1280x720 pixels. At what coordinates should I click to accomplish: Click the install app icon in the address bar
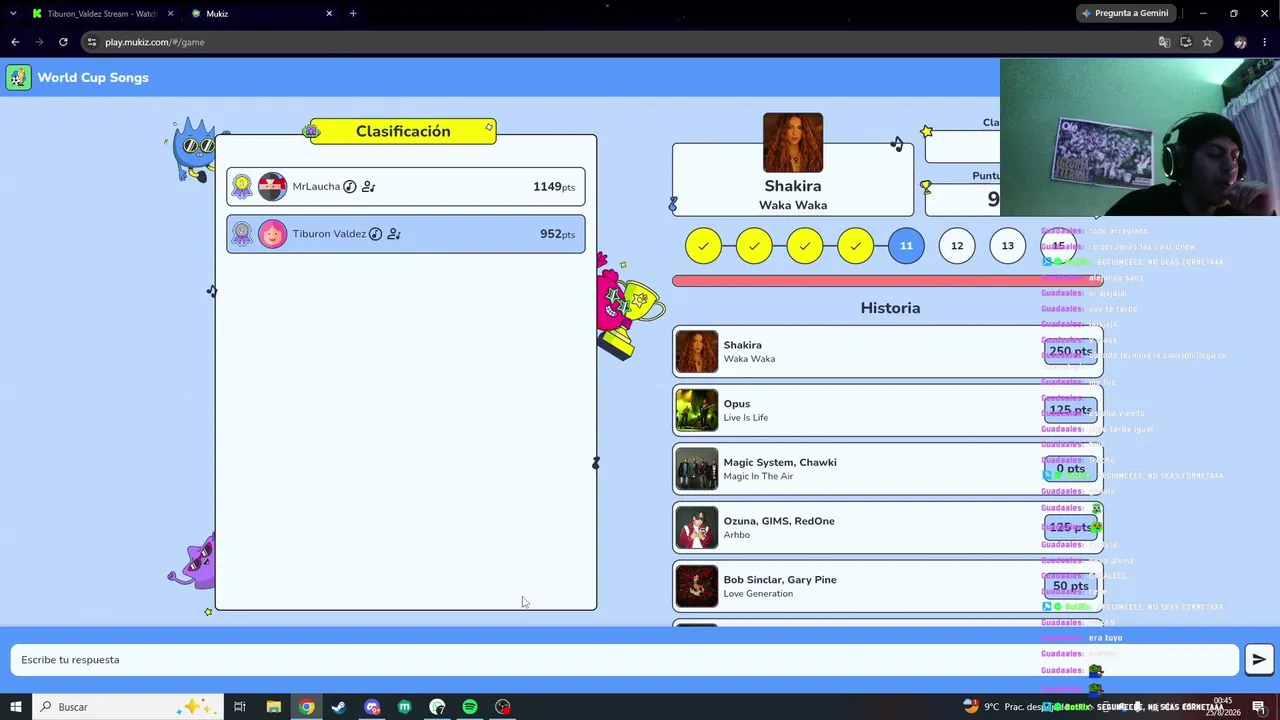point(1186,42)
